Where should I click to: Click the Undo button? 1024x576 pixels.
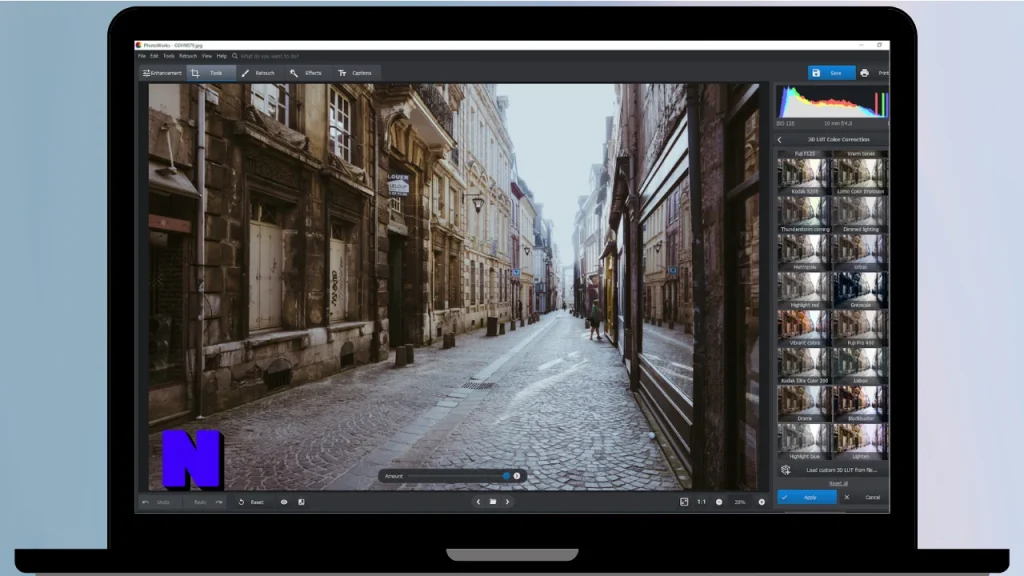tap(157, 502)
